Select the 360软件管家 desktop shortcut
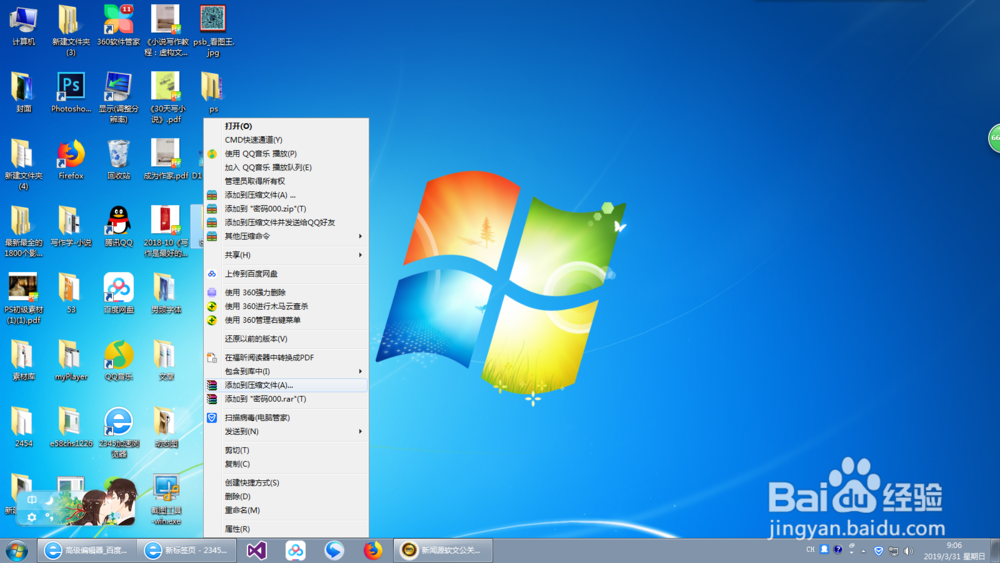This screenshot has width=1000, height=563. click(x=118, y=24)
